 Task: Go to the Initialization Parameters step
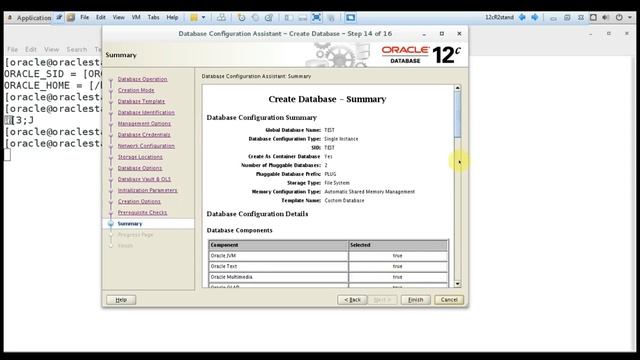147,190
